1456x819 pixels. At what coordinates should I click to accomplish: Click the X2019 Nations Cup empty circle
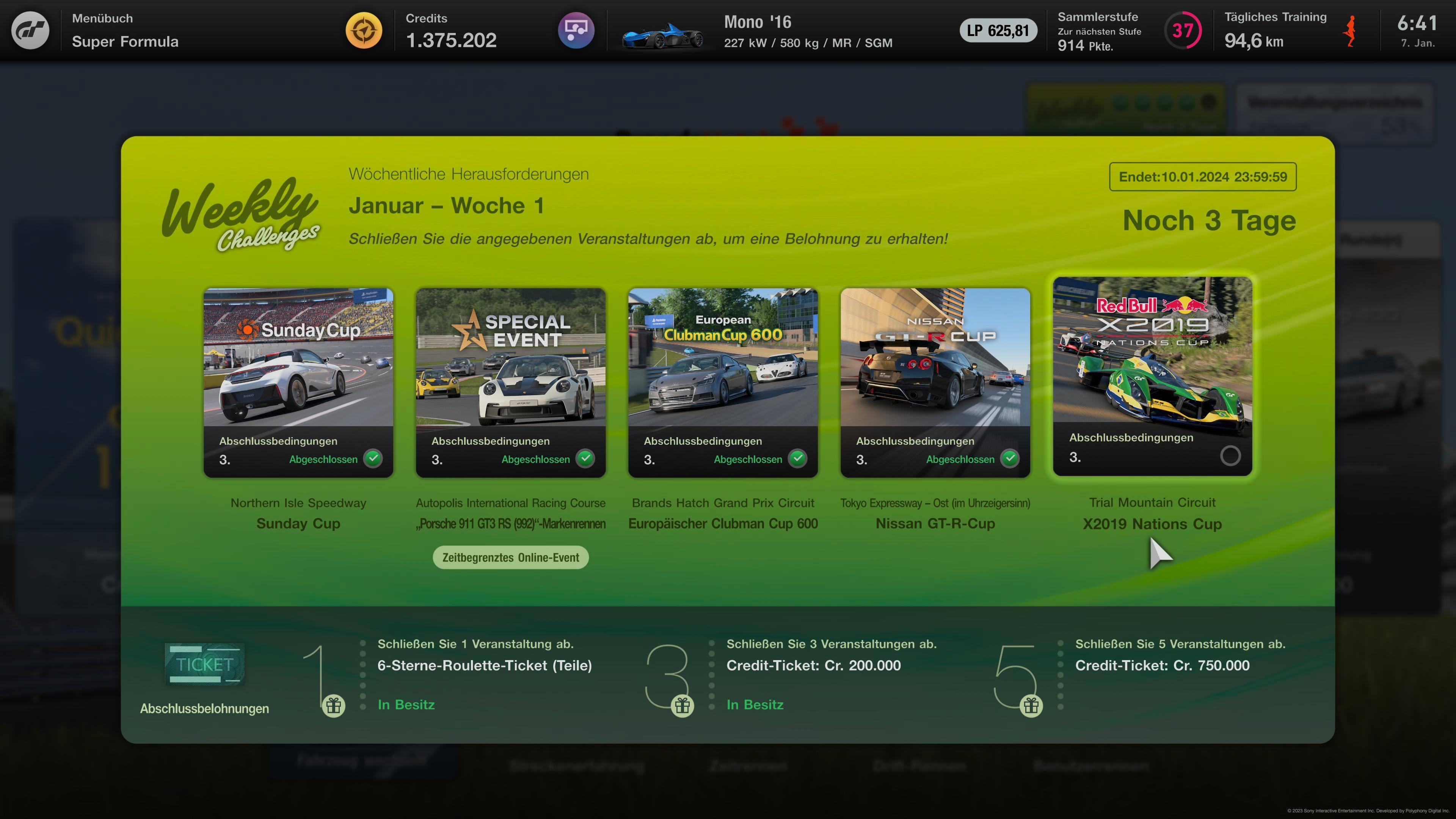pyautogui.click(x=1230, y=455)
